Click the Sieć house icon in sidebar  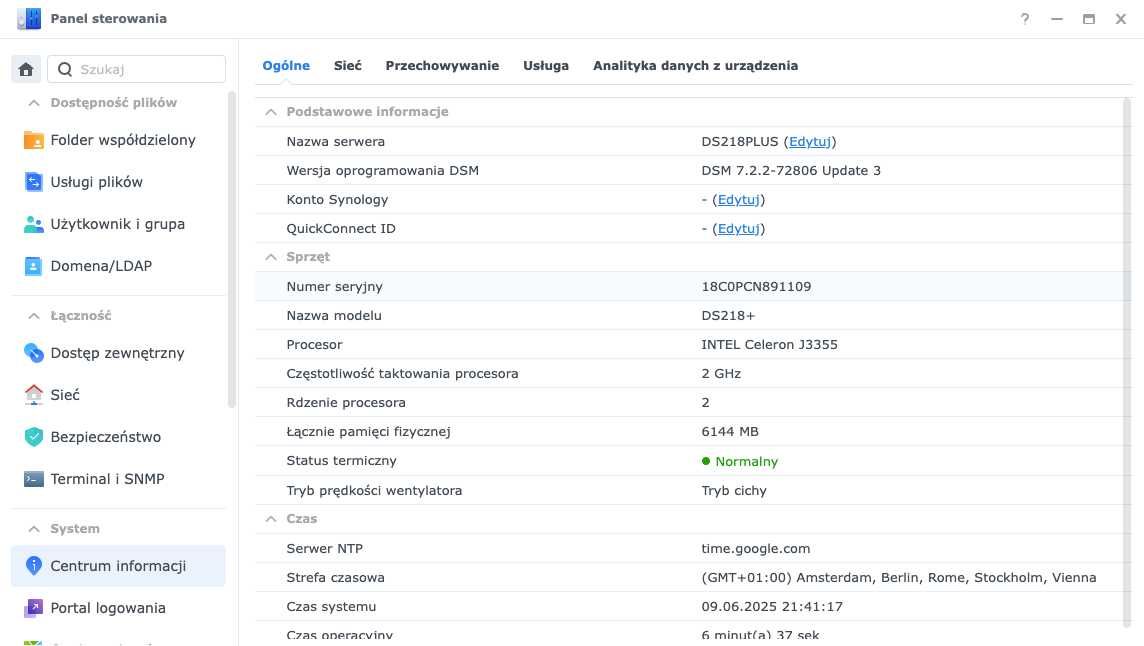pos(34,395)
